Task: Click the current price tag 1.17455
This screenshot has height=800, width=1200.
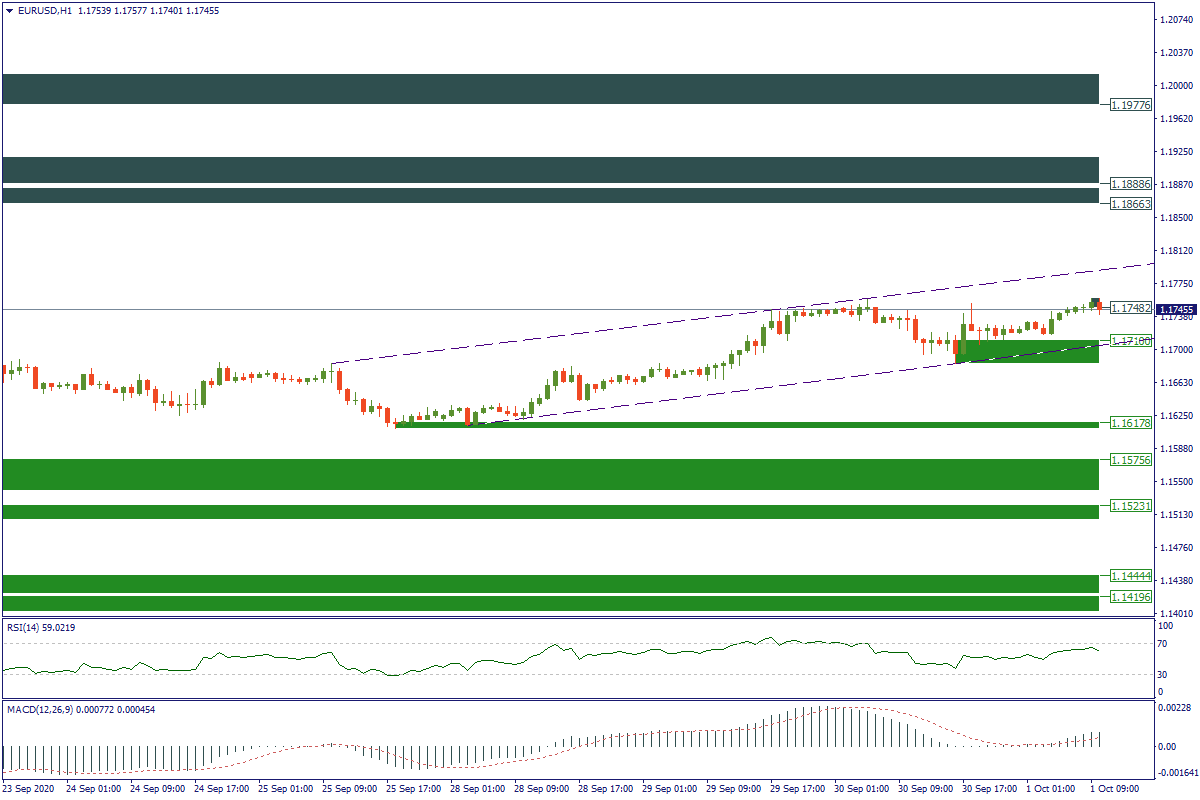Action: 1176,310
